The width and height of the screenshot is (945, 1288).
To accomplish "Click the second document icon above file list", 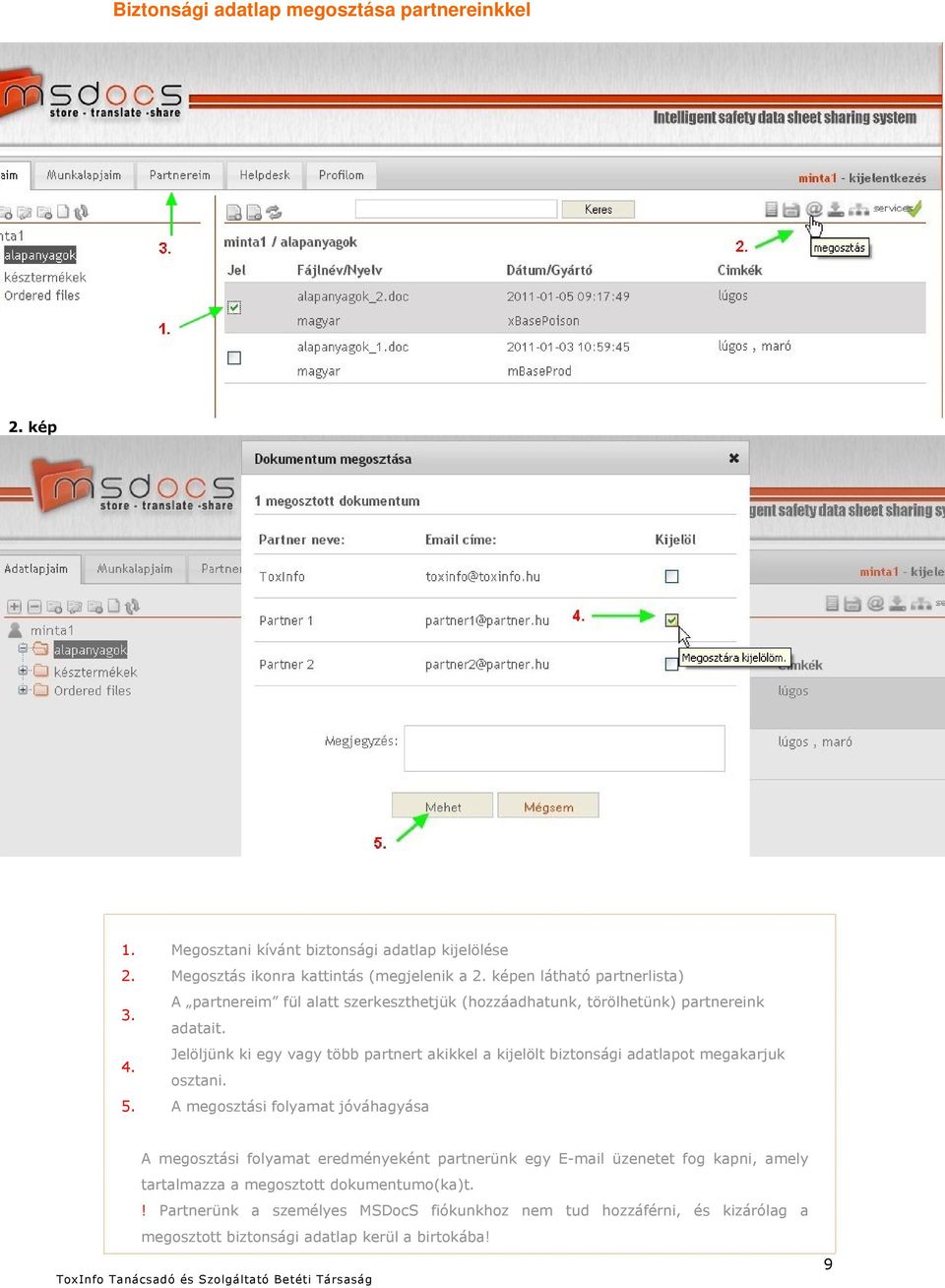I will [x=254, y=212].
